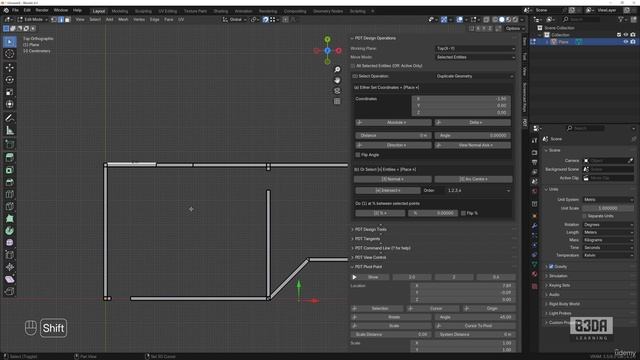Open the Move Mode dropdown

475,57
